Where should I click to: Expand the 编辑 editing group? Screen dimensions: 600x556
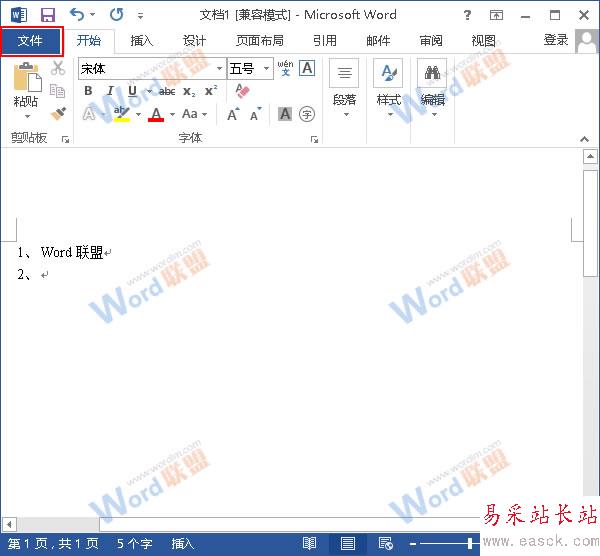(x=432, y=88)
